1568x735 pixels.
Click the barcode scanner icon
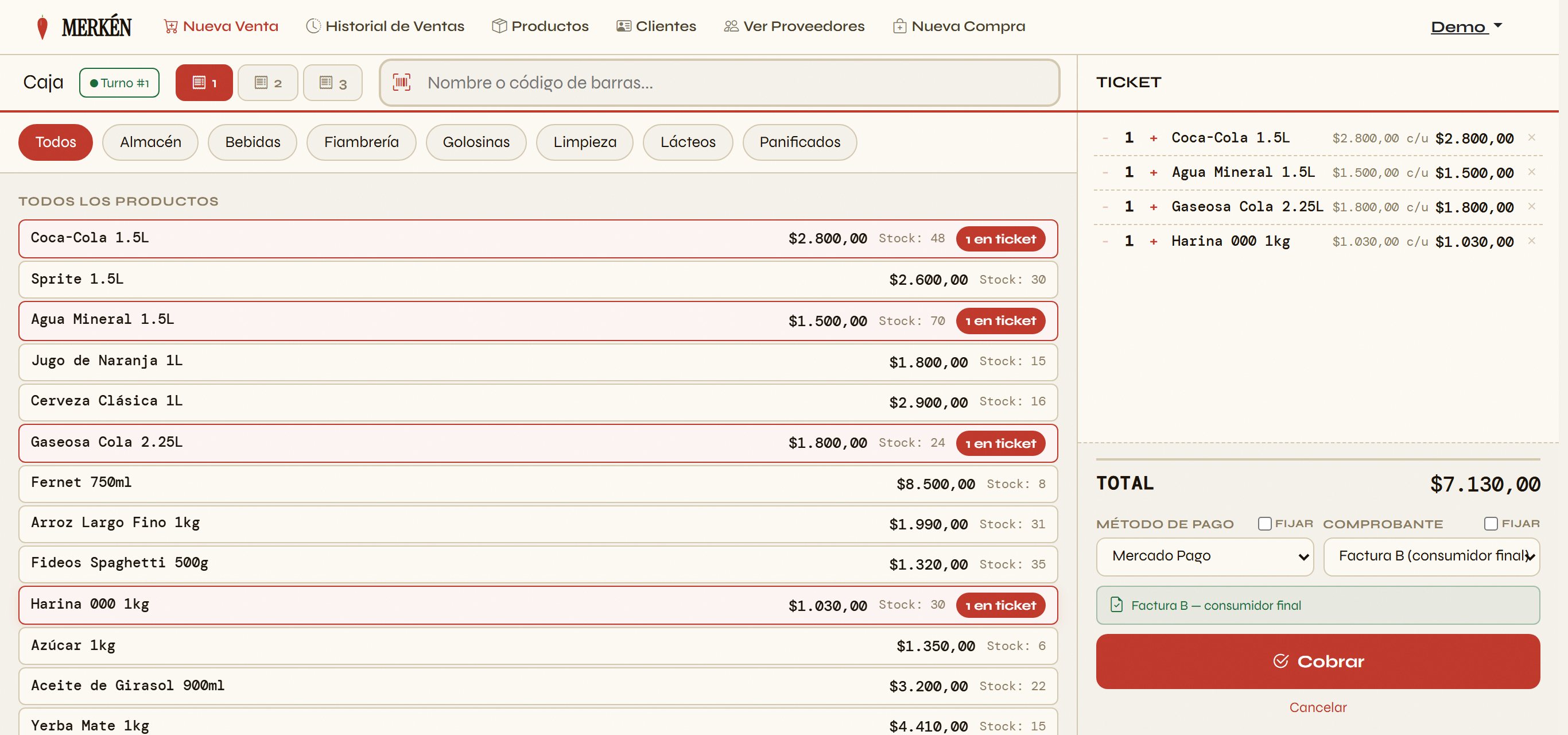402,82
